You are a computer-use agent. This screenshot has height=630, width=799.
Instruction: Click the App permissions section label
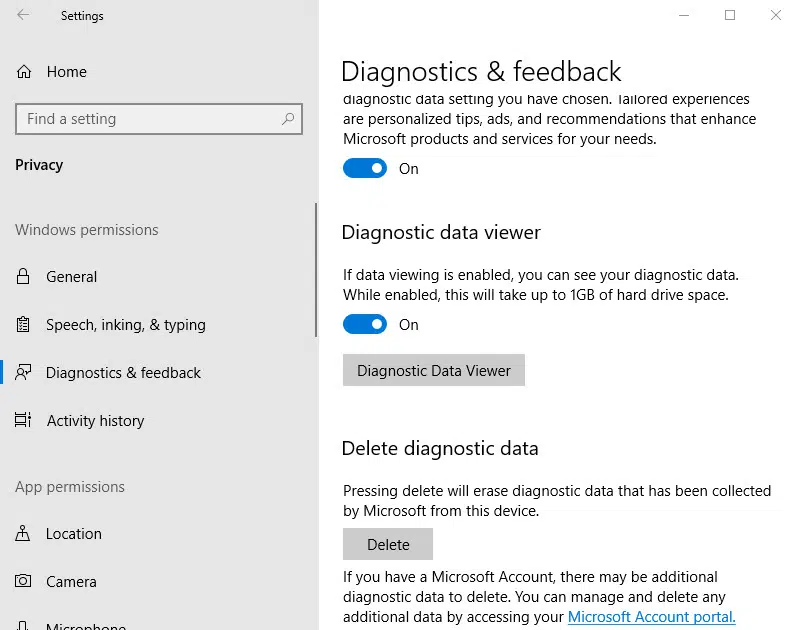point(70,487)
